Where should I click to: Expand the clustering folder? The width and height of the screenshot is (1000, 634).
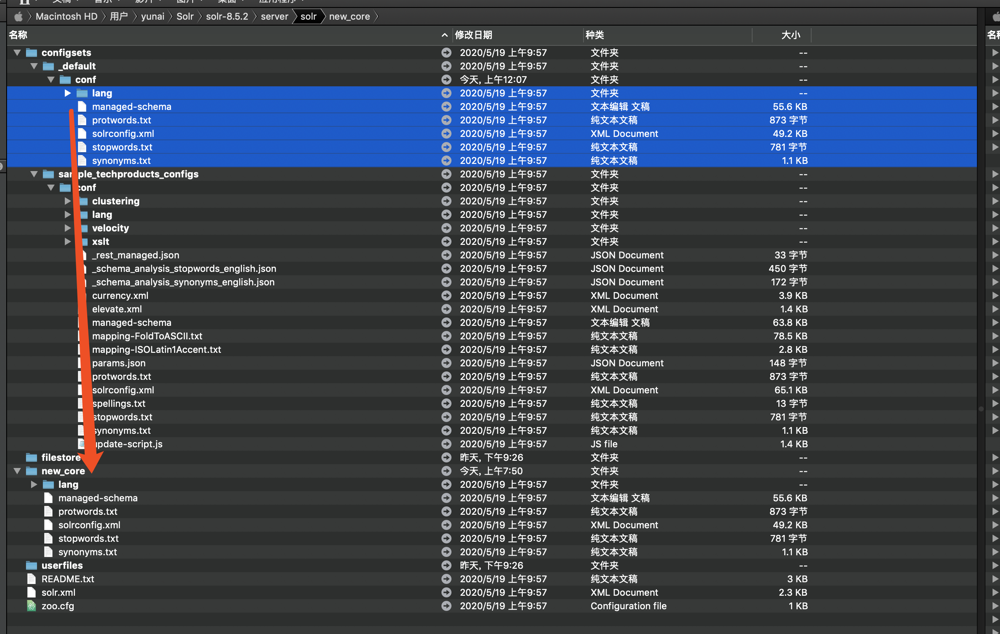coord(68,201)
